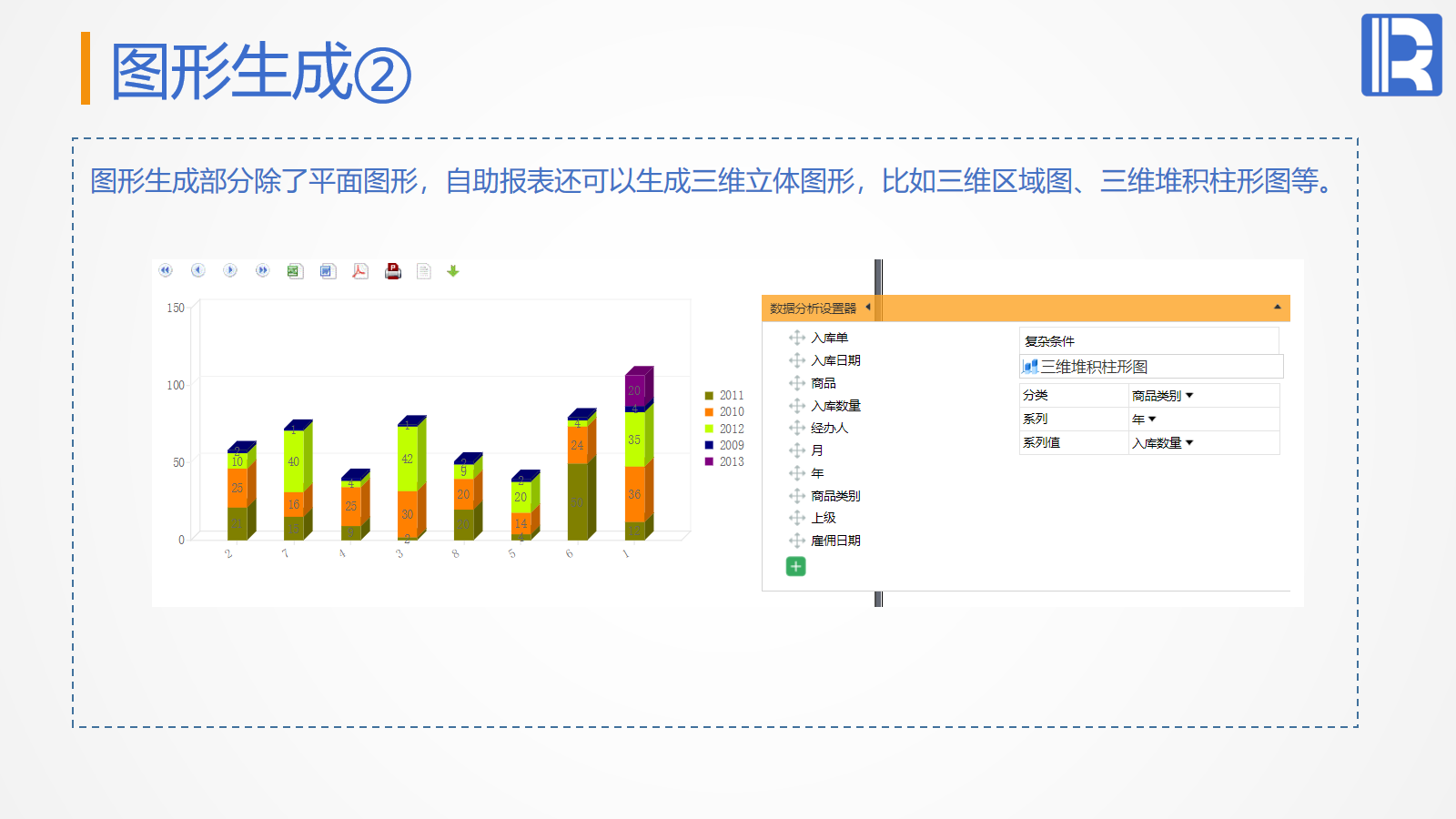This screenshot has width=1456, height=819.
Task: Click the 2012 lime legend swatch
Action: (709, 429)
